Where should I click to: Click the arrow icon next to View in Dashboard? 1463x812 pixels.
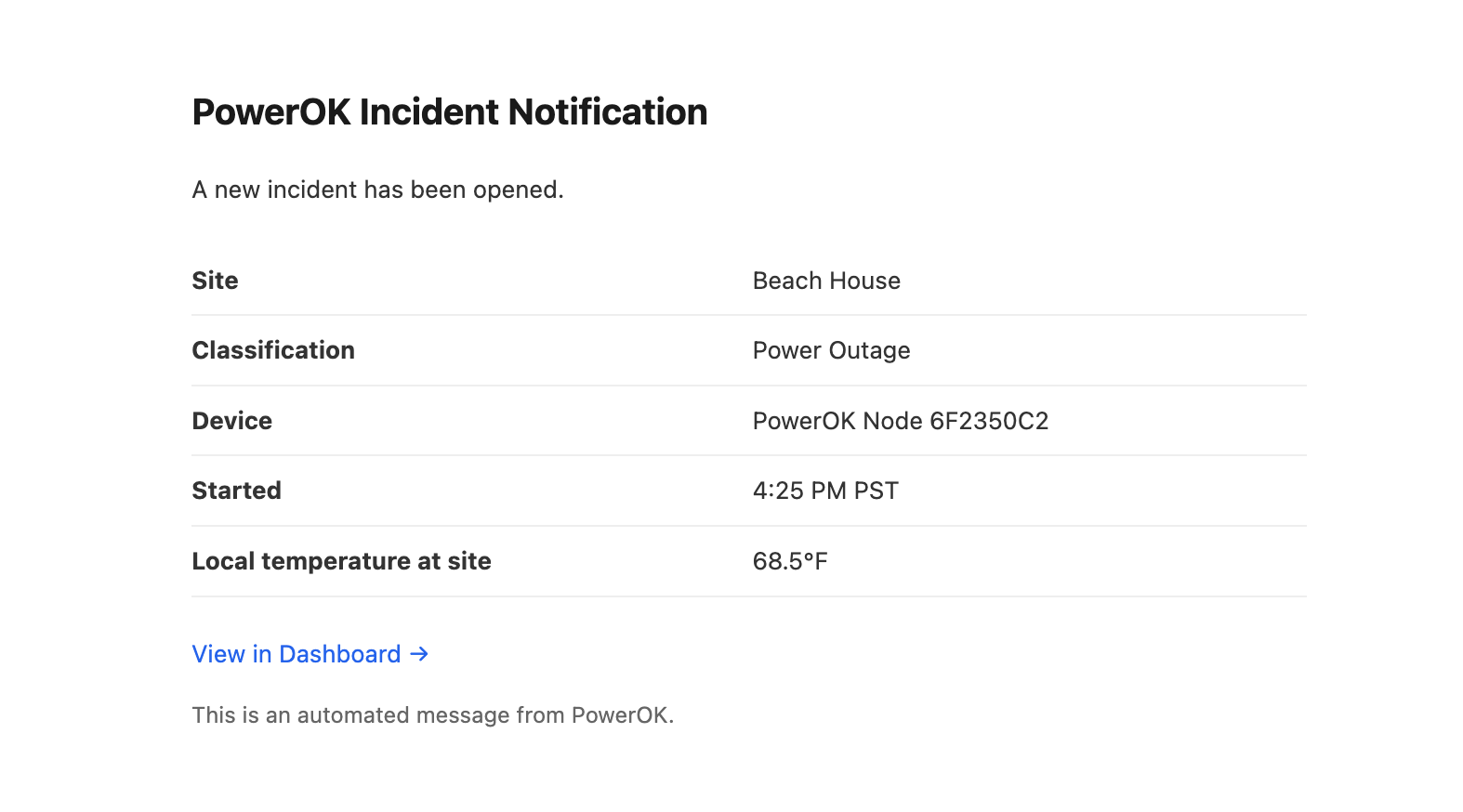pos(417,653)
